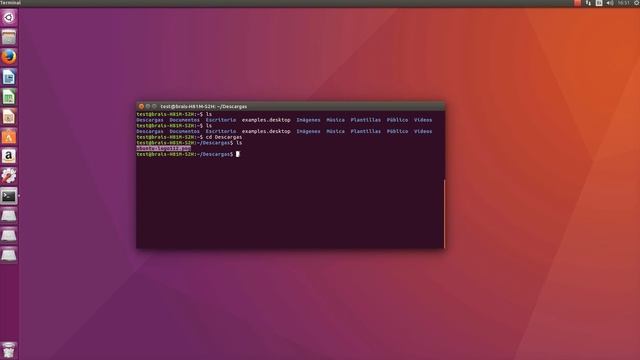Click Descargas in the first ls output

coord(150,120)
